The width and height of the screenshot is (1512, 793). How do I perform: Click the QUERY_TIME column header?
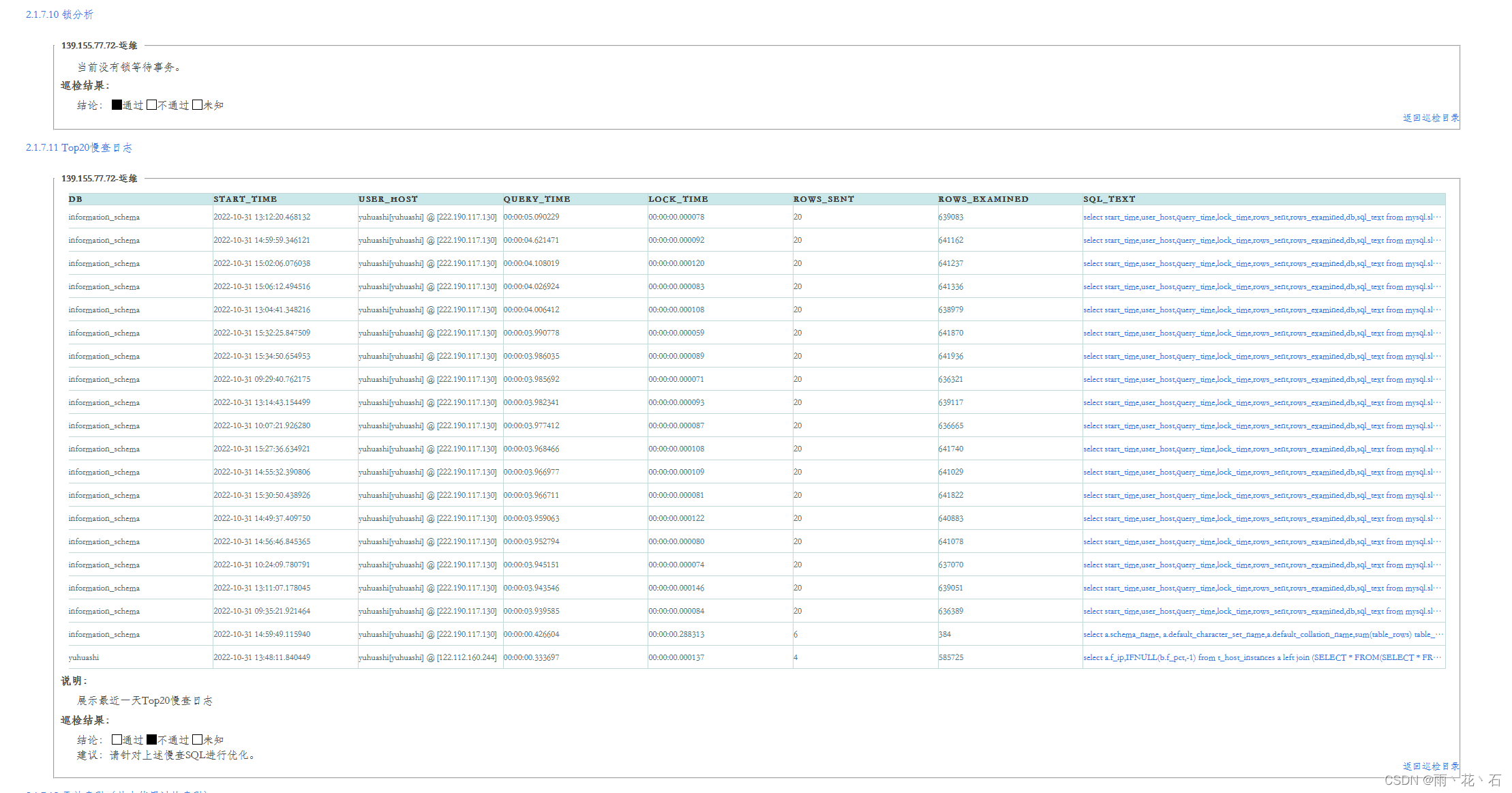[x=536, y=199]
